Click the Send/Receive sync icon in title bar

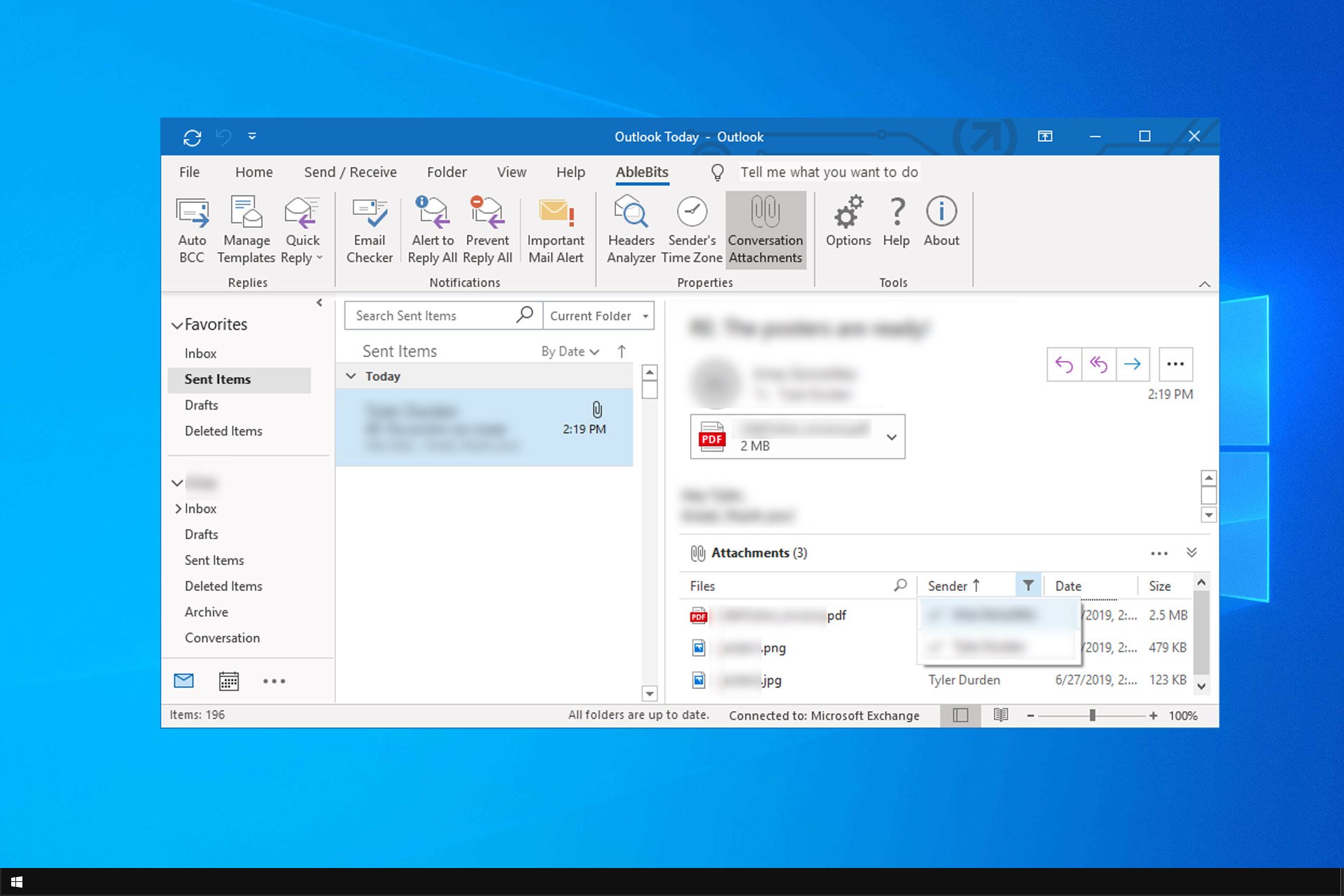192,137
